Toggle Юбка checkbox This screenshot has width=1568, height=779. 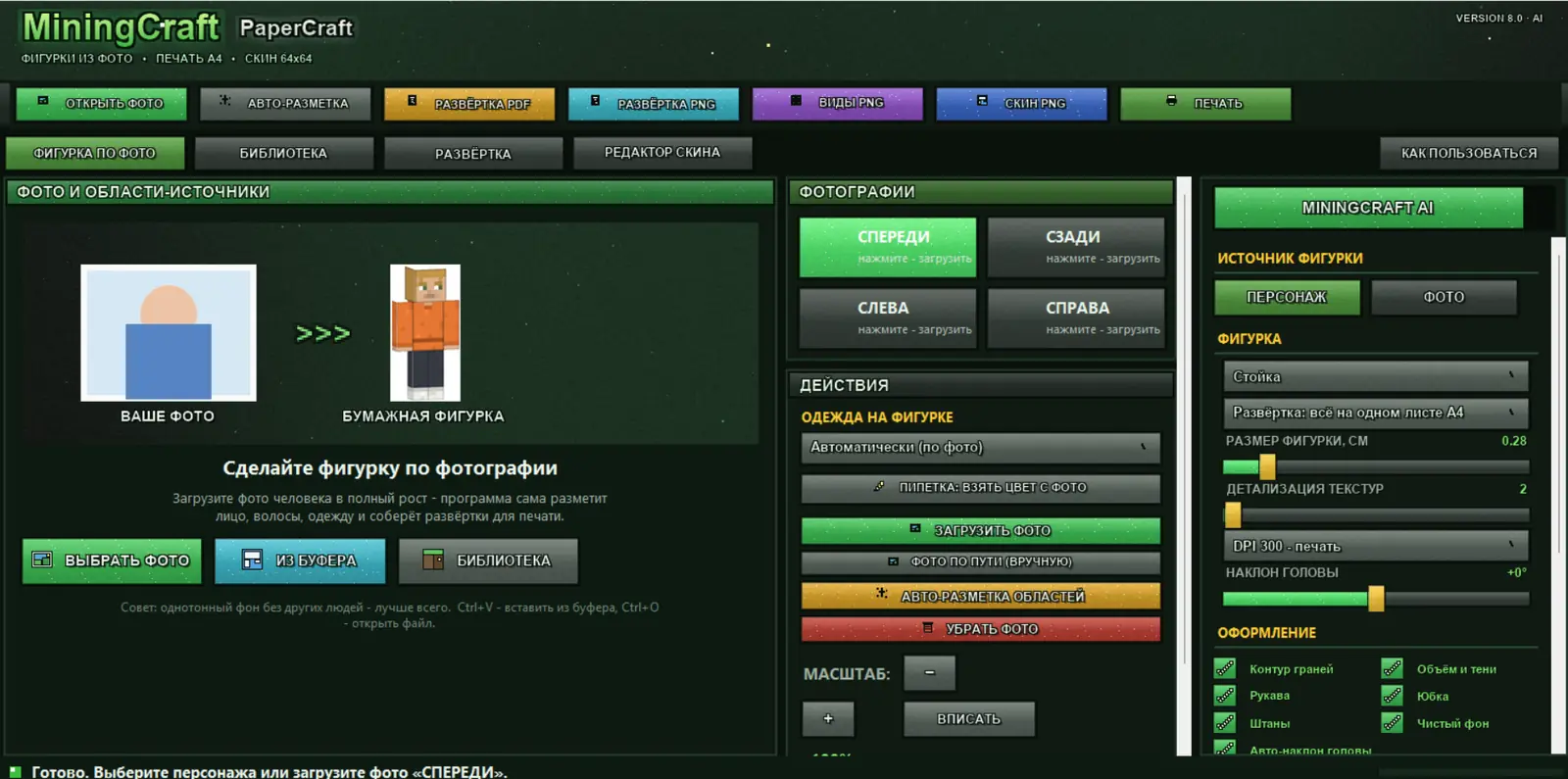coord(1392,696)
